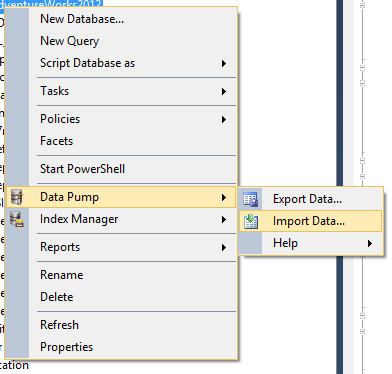
Task: Open Script Database as submenu
Action: 121,63
